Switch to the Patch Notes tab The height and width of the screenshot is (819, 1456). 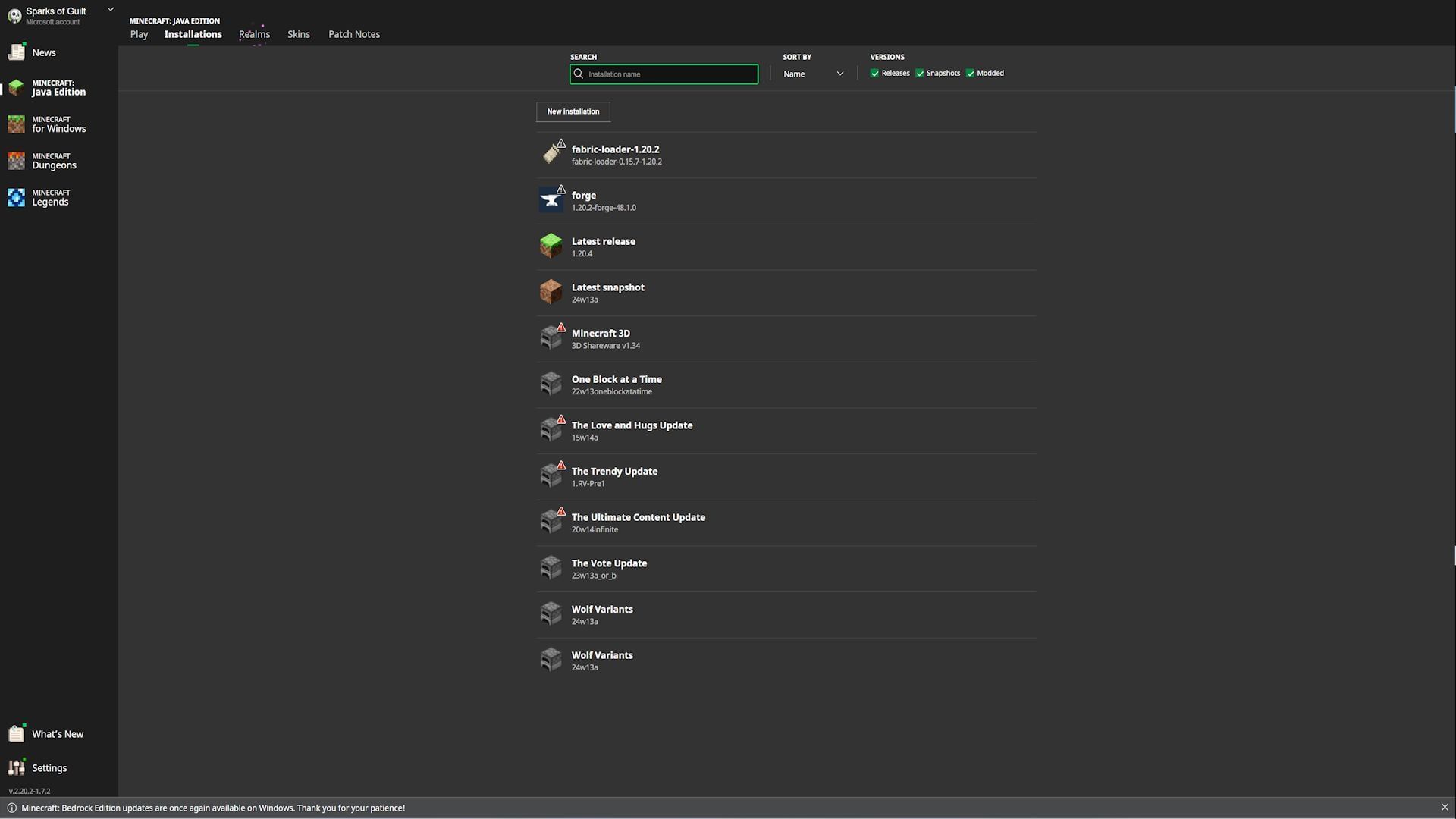click(x=354, y=34)
